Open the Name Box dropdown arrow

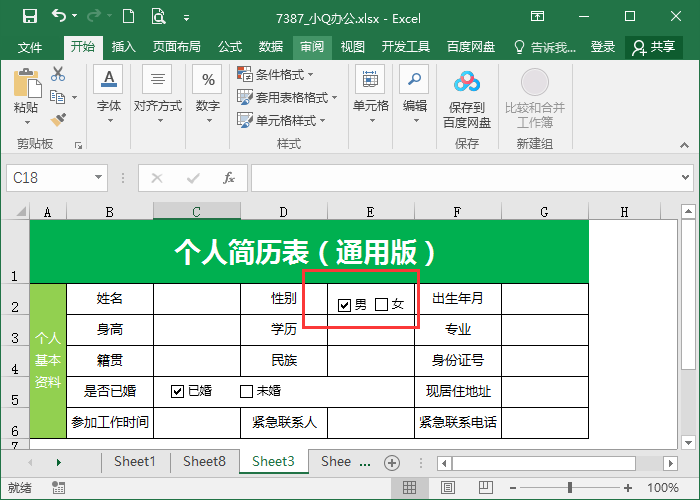click(98, 178)
